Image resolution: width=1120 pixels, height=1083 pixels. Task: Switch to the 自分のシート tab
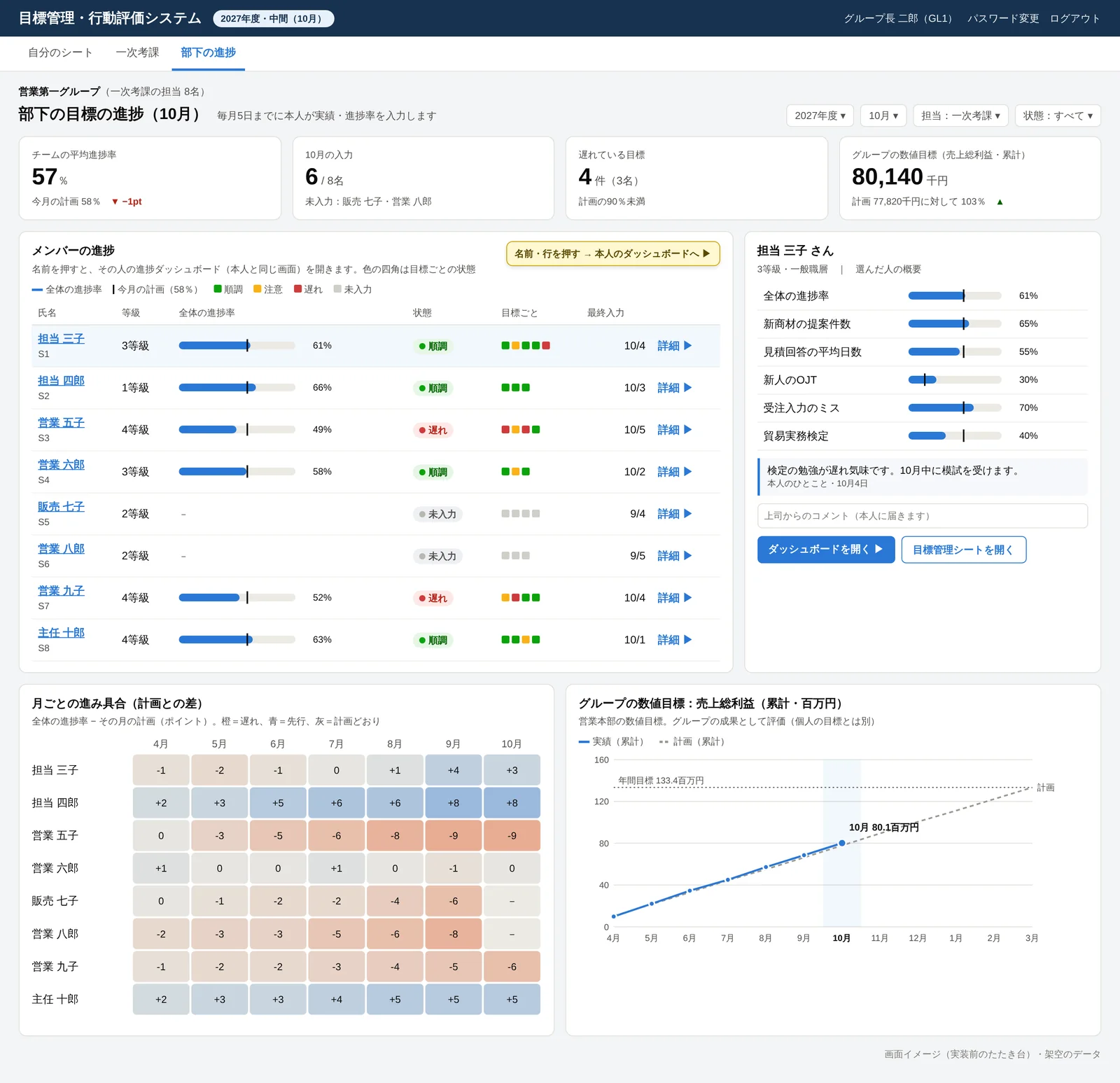coord(60,53)
